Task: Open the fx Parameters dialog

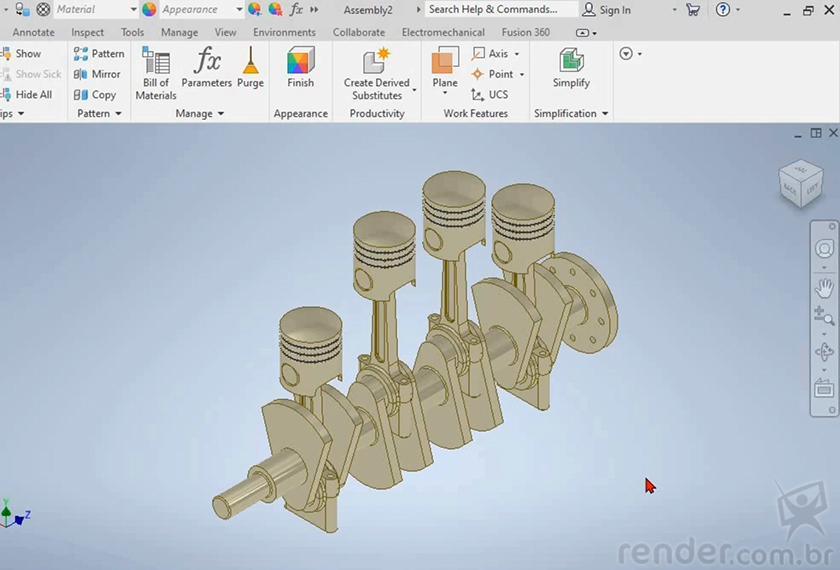Action: point(207,69)
